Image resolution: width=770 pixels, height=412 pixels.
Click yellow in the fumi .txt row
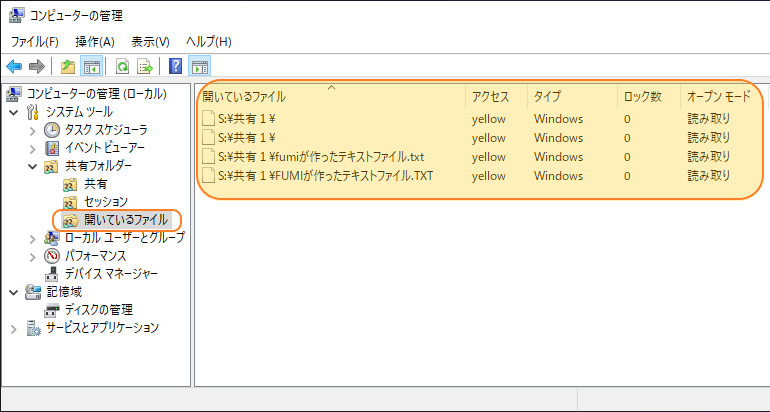489,157
